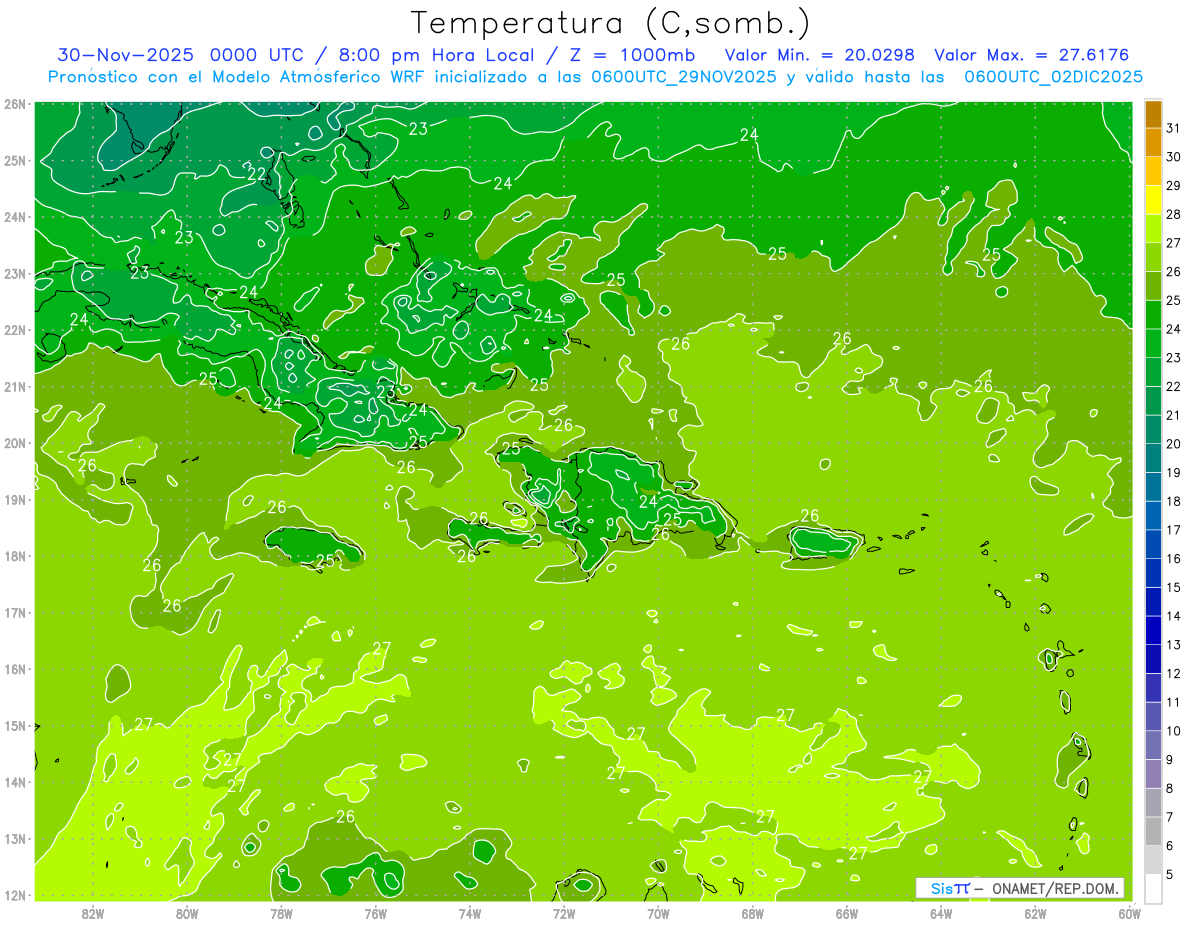The image size is (1200, 927).
Task: Click the '20N' latitude axis label
Action: click(14, 443)
